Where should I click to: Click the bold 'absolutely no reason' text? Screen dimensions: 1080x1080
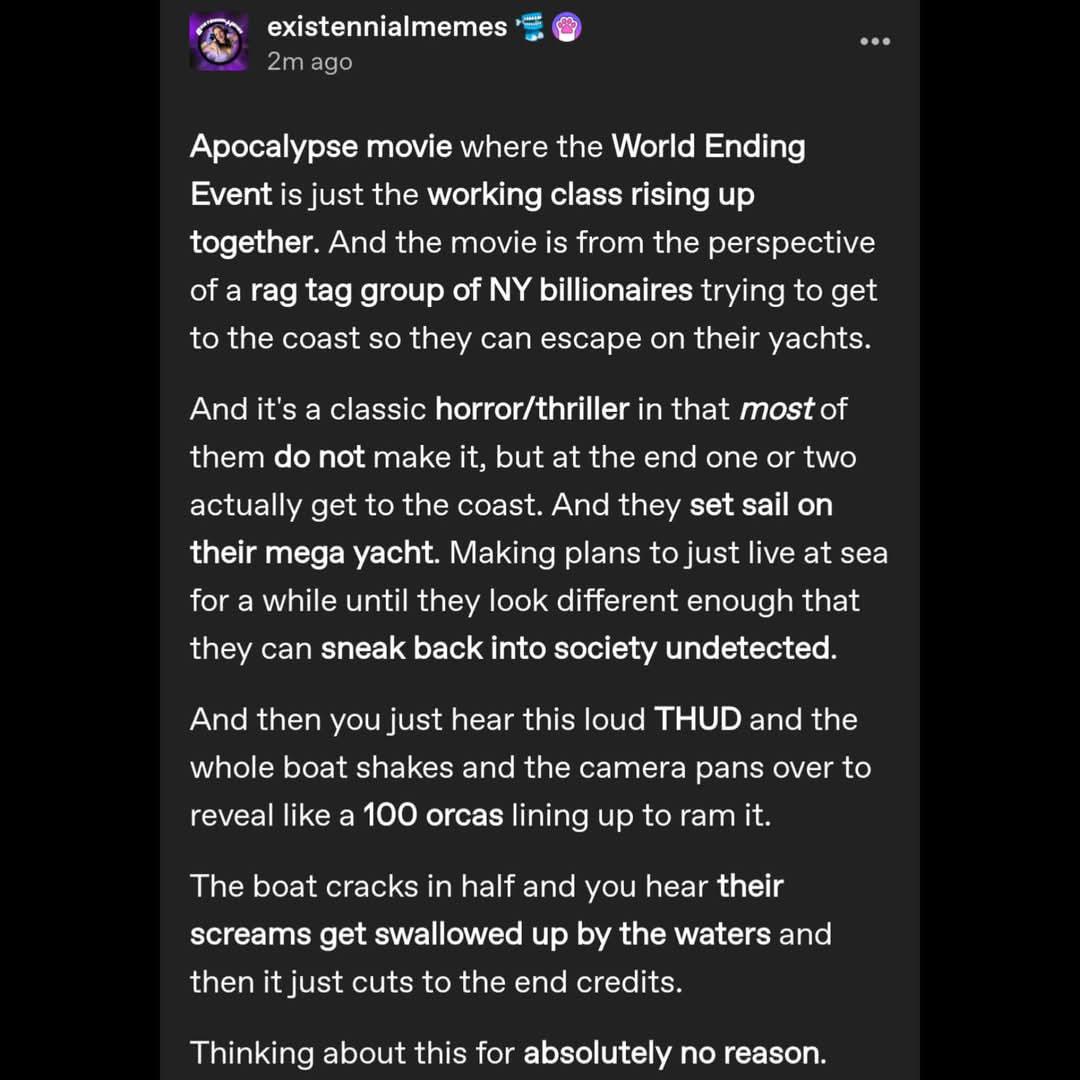coord(672,1053)
